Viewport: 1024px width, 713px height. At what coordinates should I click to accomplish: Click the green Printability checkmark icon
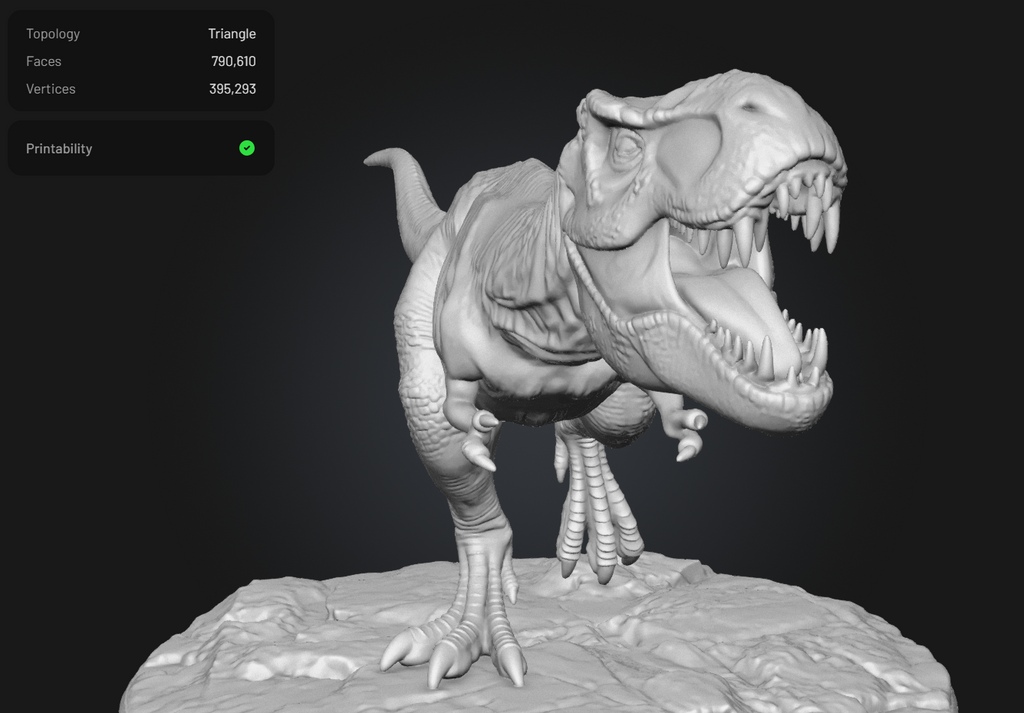tap(247, 148)
